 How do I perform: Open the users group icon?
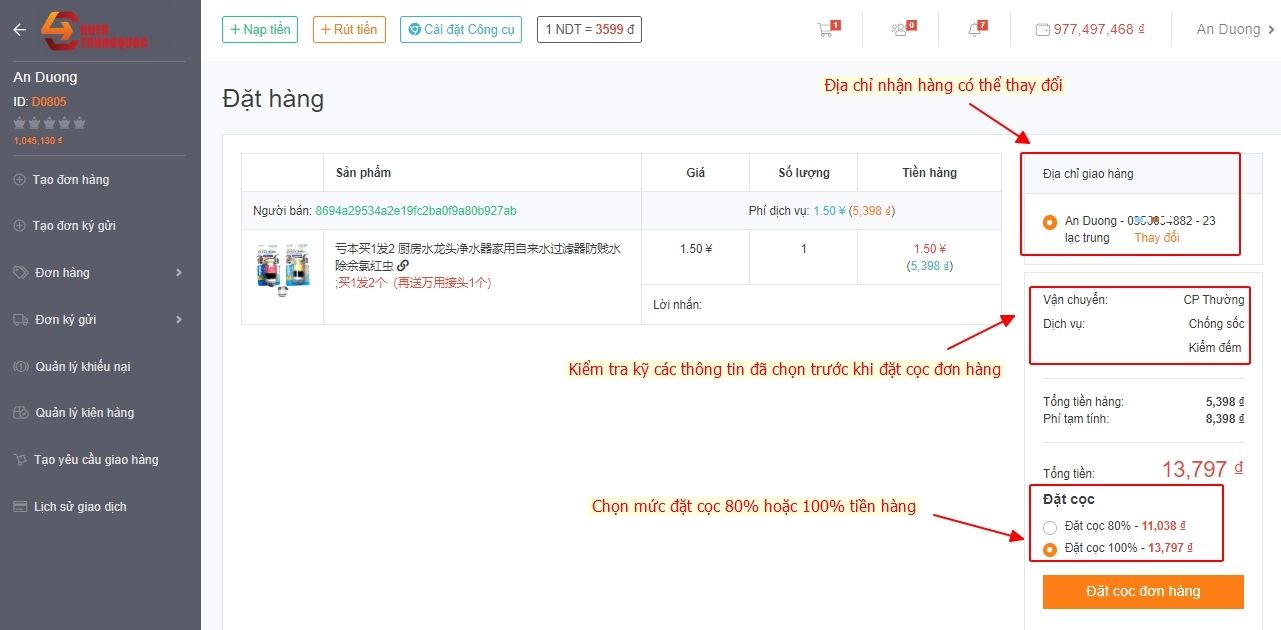pyautogui.click(x=899, y=30)
